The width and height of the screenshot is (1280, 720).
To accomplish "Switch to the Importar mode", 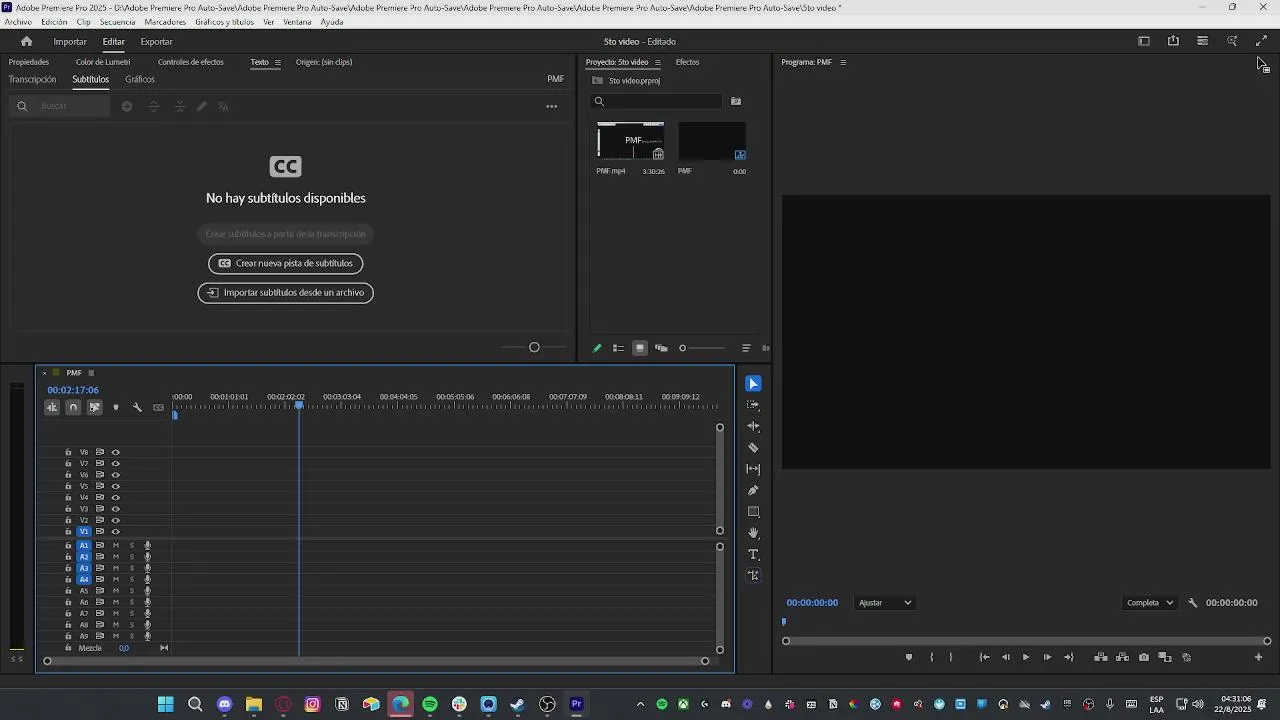I will (70, 41).
